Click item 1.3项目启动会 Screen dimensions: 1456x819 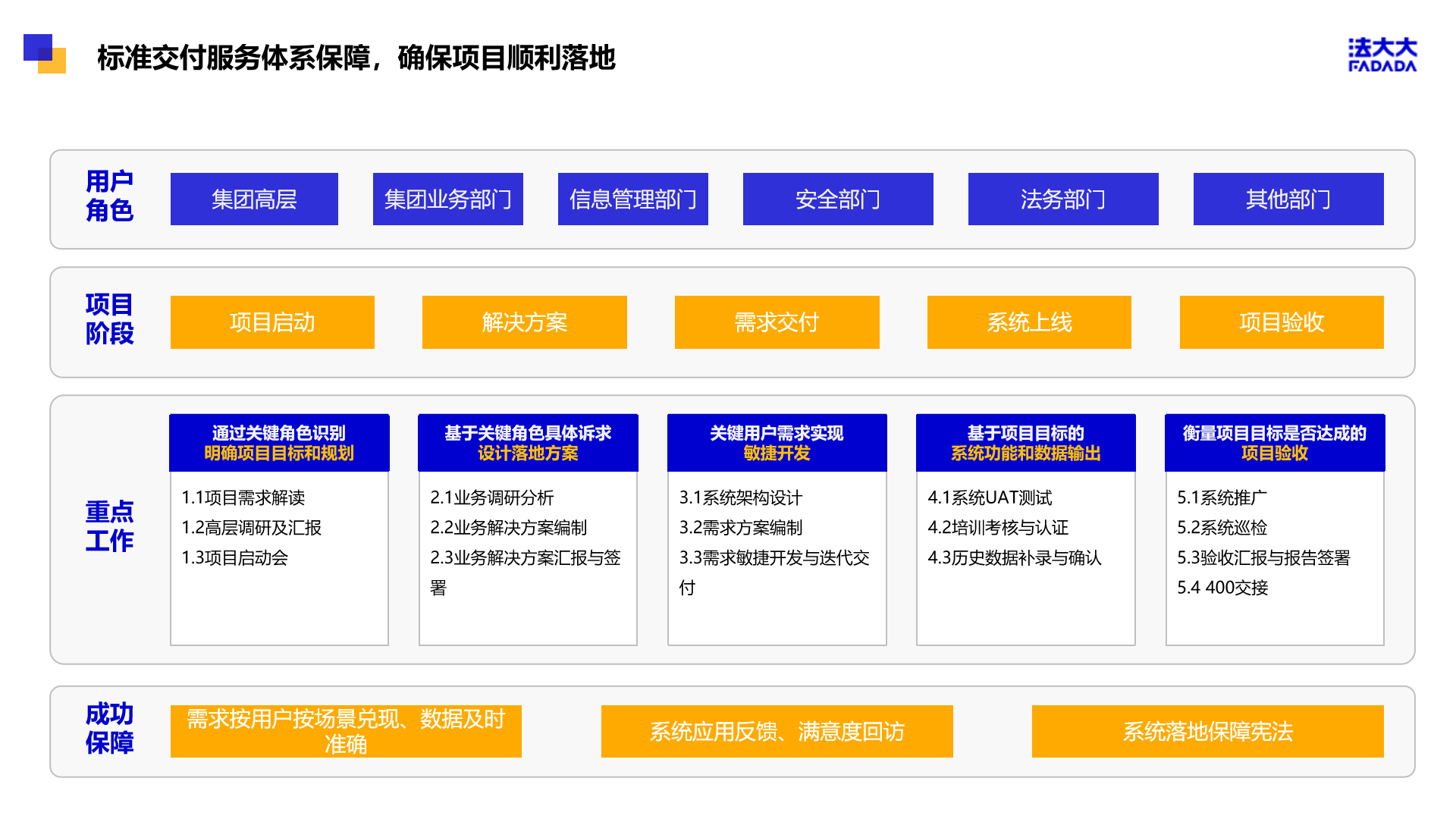[x=235, y=557]
